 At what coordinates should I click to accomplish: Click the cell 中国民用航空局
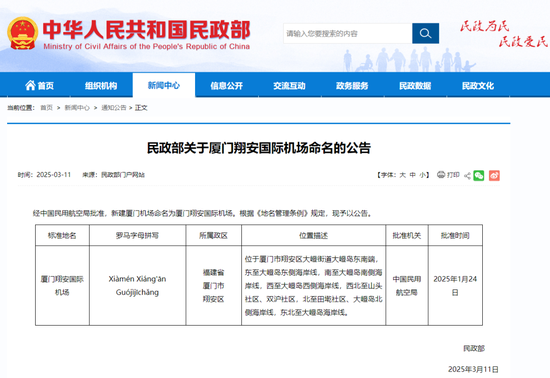tap(407, 285)
